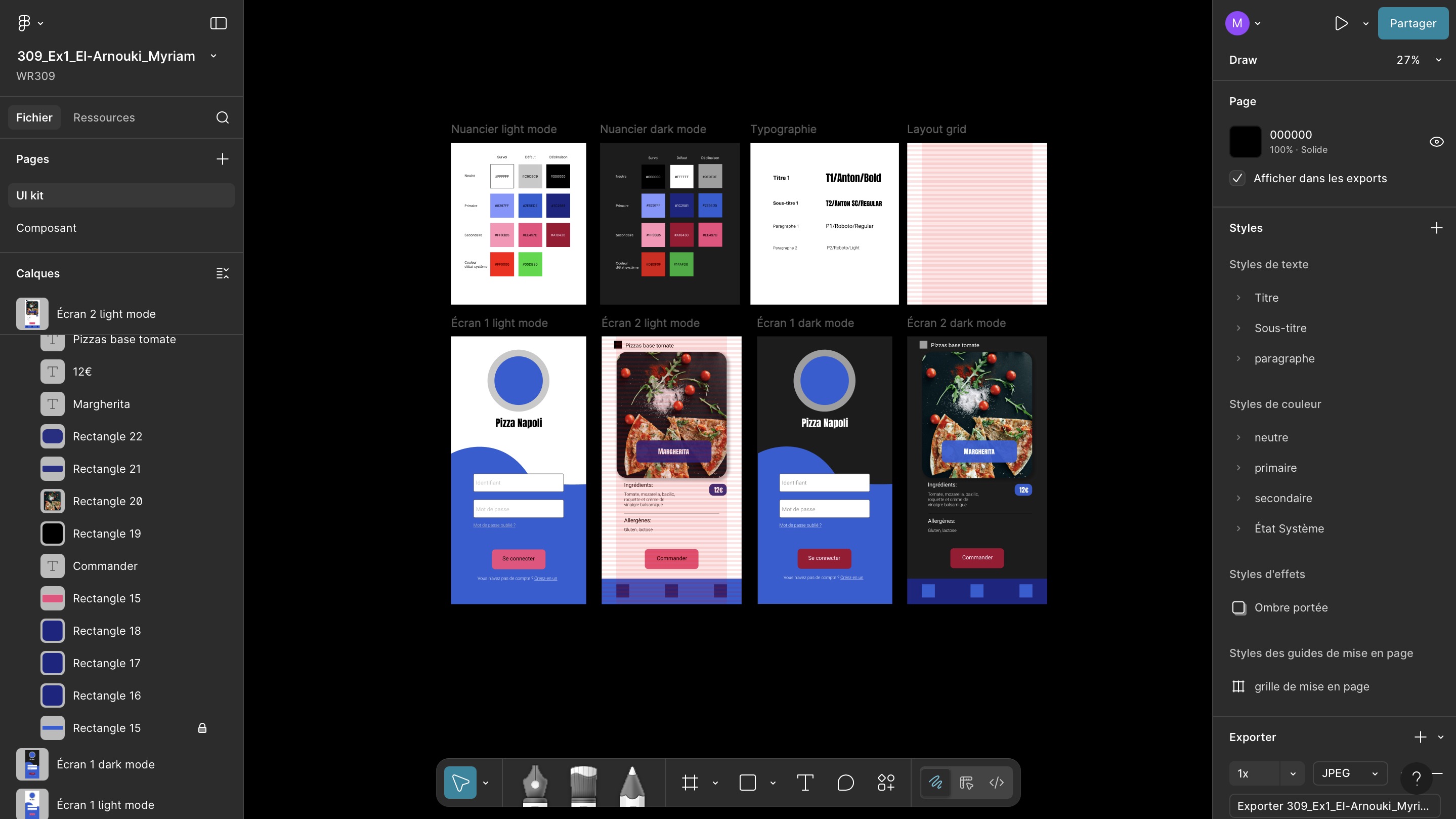Switch to Dev Mode with the code icon
This screenshot has width=1456, height=819.
coord(996,783)
